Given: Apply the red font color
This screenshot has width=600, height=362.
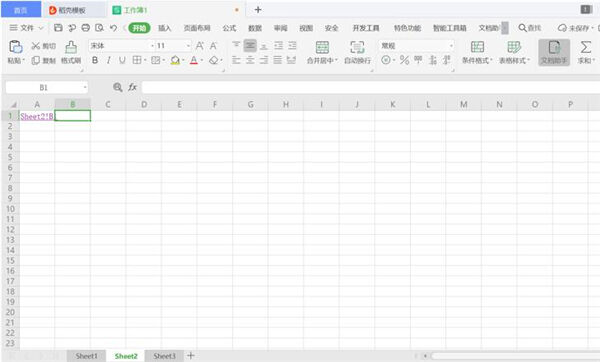Looking at the screenshot, I should [194, 60].
